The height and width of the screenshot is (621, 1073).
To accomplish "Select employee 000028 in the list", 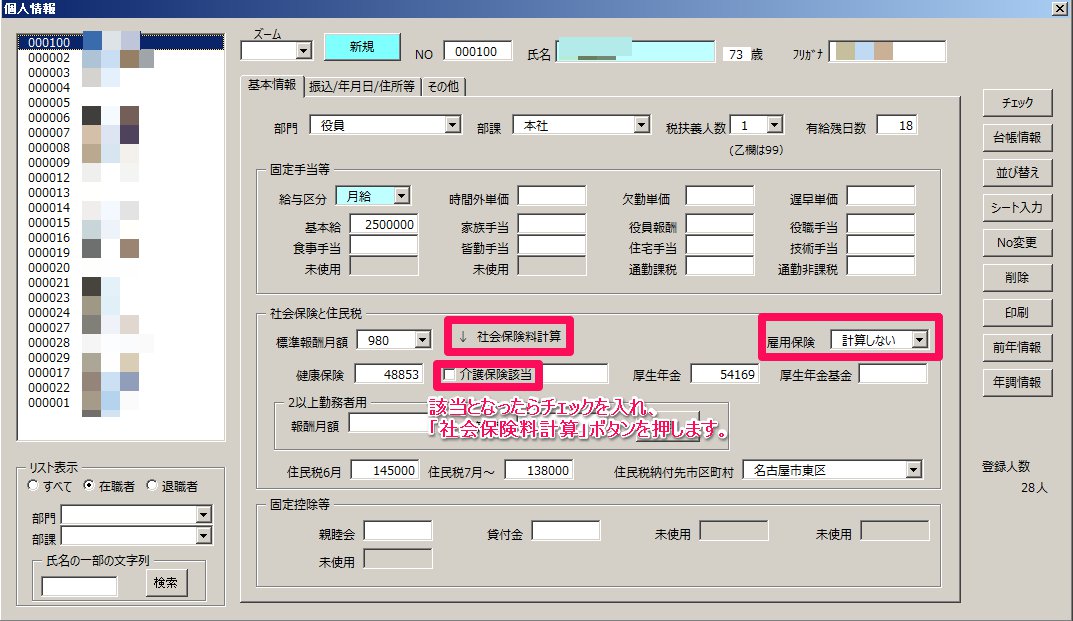I will click(x=120, y=342).
